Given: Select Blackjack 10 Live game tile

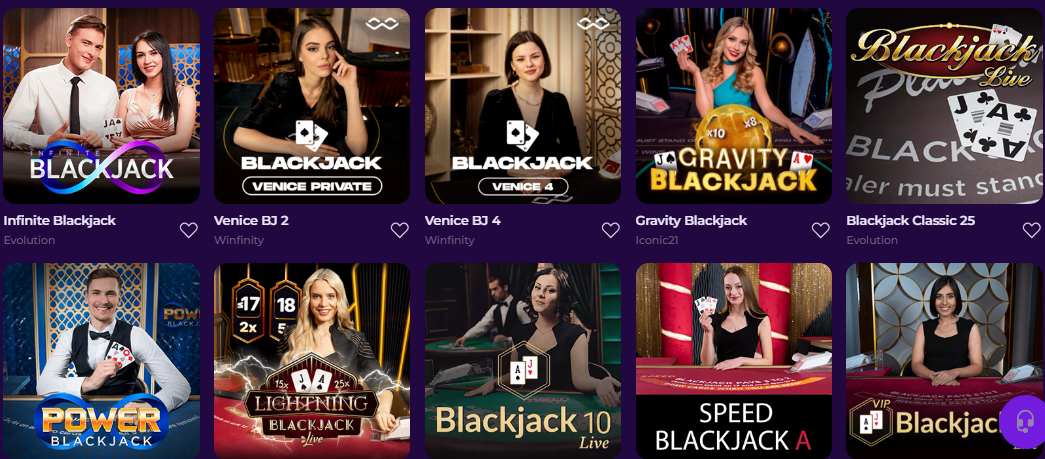Looking at the screenshot, I should point(523,361).
